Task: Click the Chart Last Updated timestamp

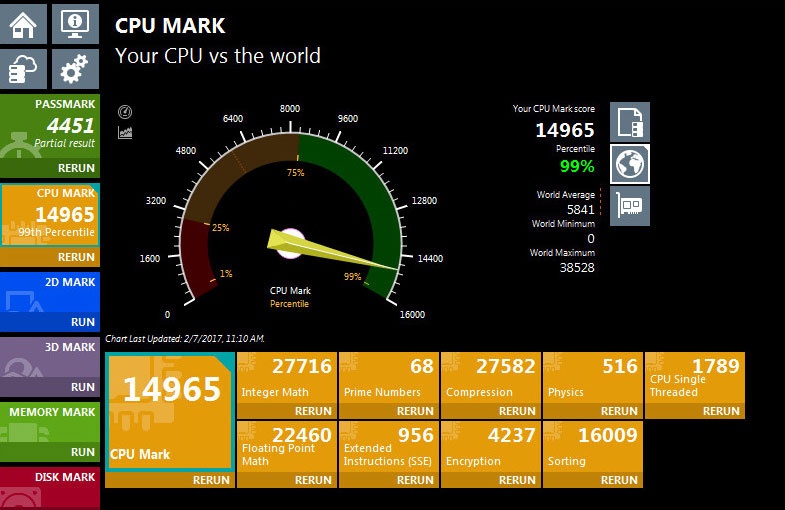Action: (x=185, y=339)
